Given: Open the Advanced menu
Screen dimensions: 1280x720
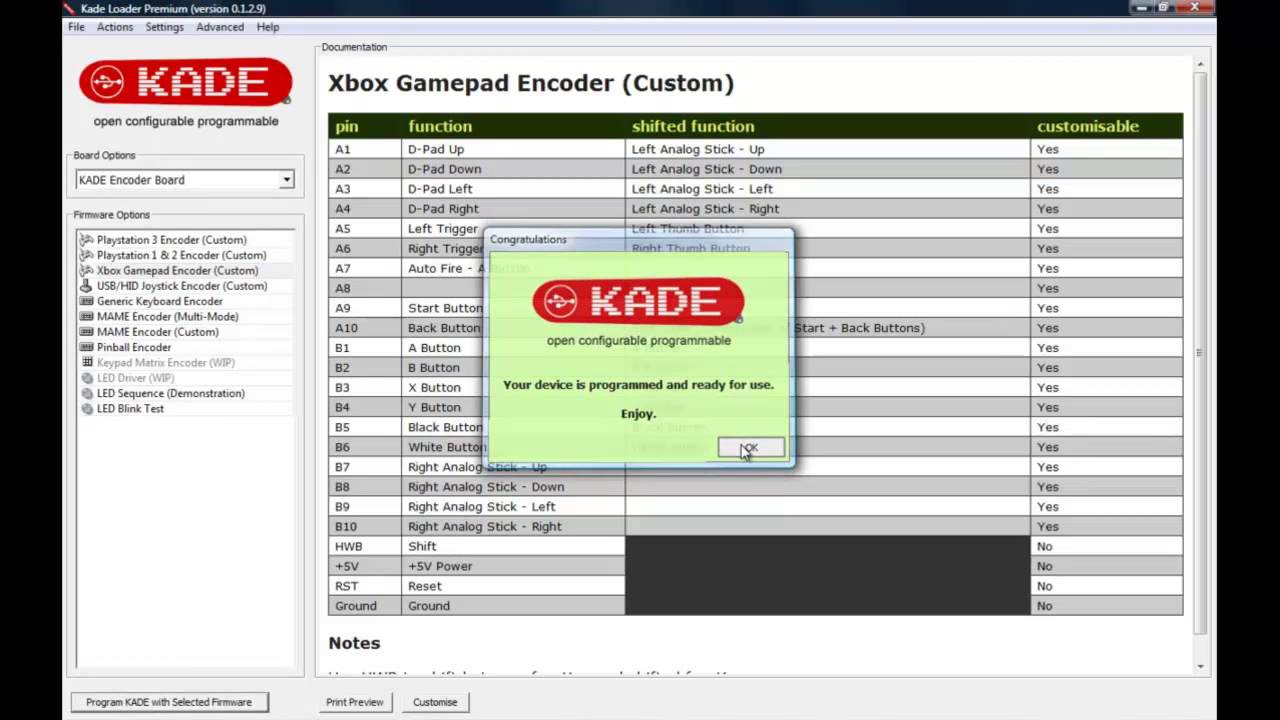Looking at the screenshot, I should [220, 27].
